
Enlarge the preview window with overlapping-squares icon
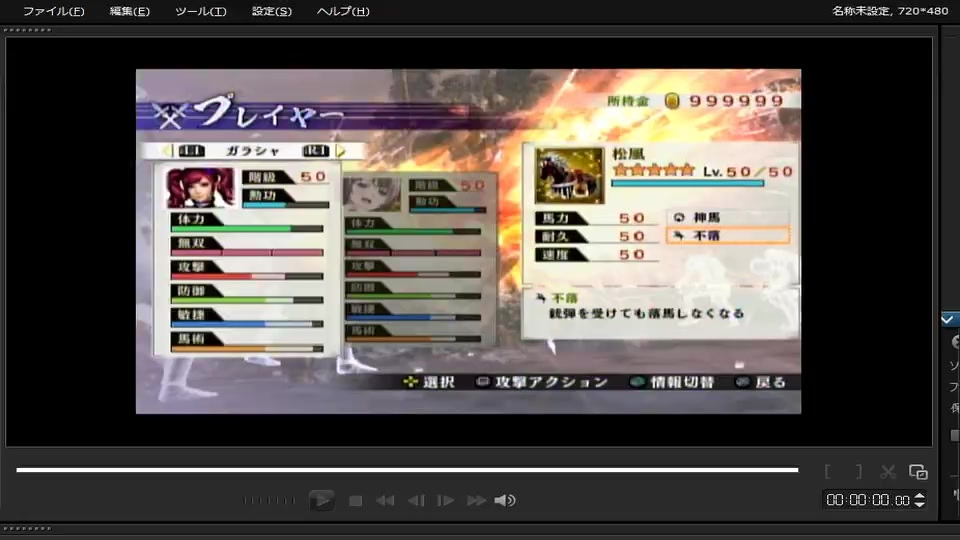pos(918,471)
